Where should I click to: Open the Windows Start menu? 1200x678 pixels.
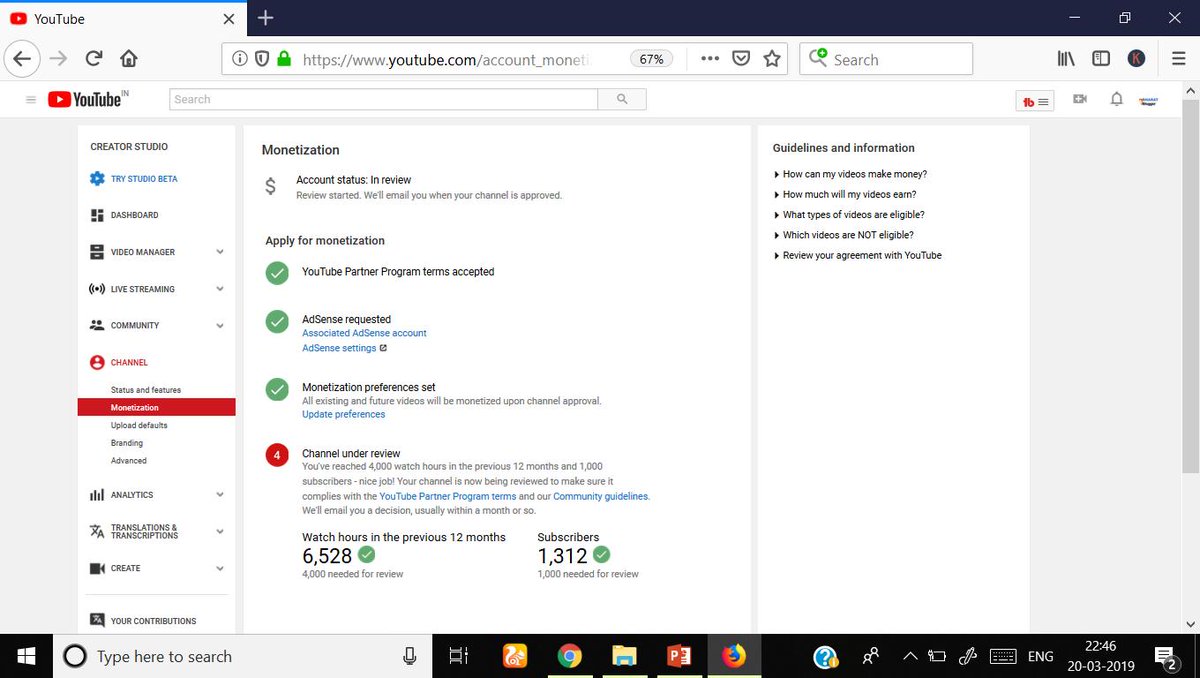[x=26, y=656]
